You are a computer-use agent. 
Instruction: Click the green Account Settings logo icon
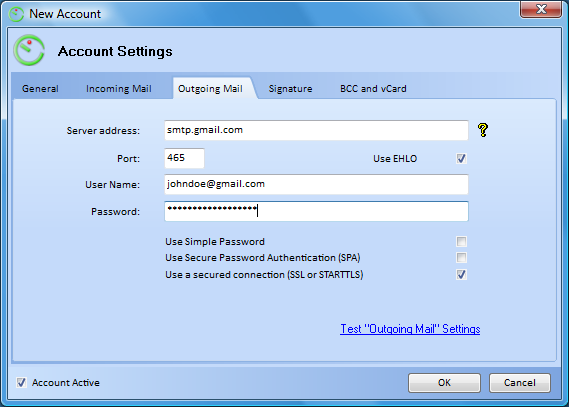coord(29,50)
